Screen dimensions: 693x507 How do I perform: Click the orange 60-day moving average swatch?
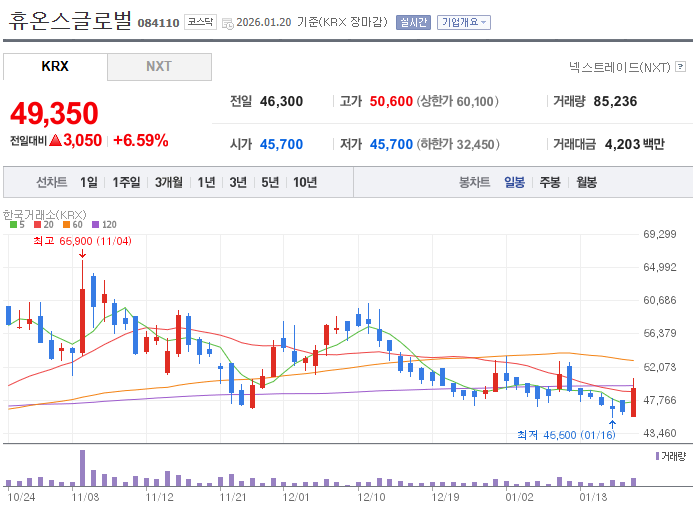(66, 225)
